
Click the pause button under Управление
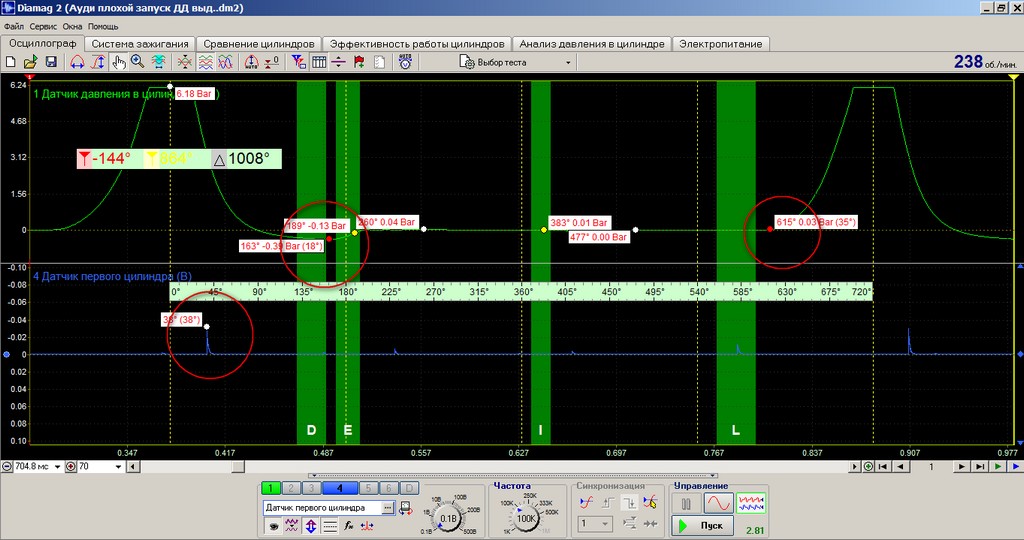686,503
